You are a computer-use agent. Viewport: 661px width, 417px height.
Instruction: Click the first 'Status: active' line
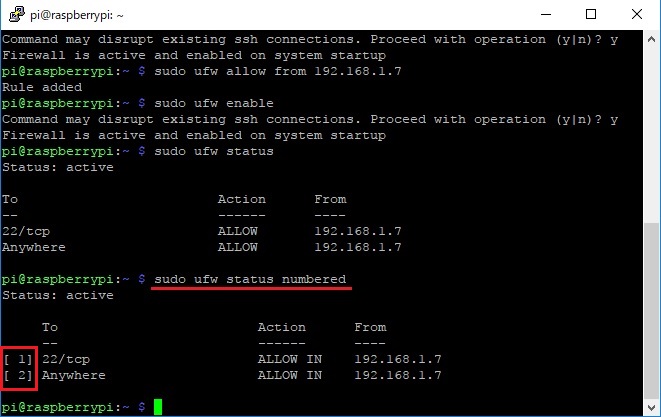[x=58, y=167]
